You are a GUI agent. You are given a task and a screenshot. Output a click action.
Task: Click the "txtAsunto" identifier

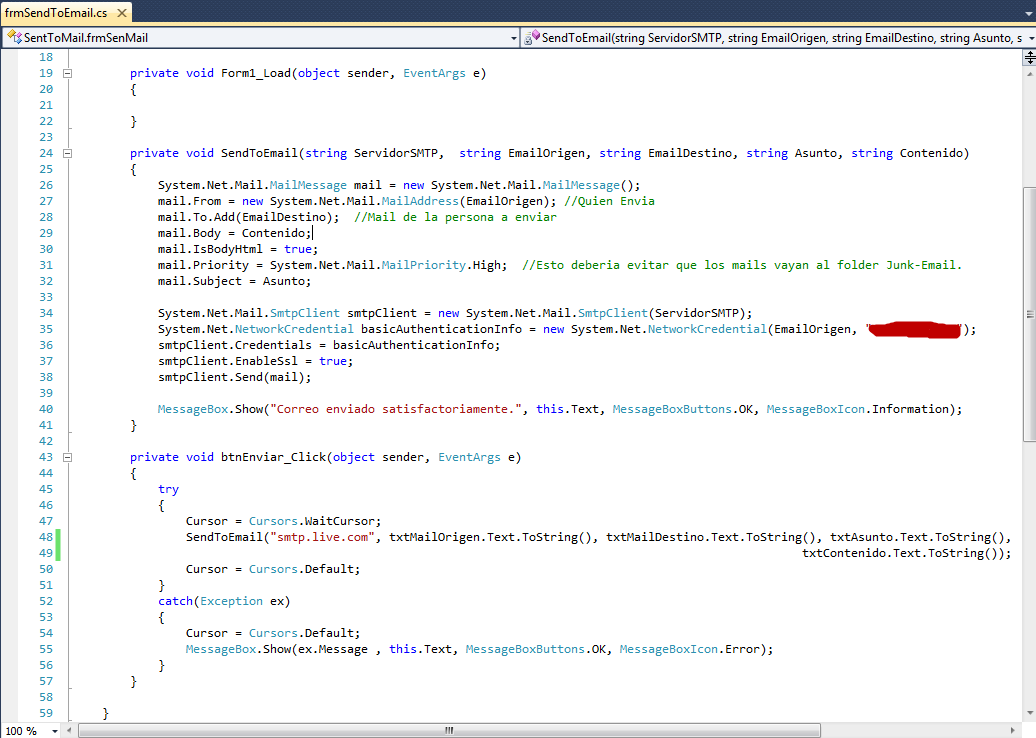861,537
